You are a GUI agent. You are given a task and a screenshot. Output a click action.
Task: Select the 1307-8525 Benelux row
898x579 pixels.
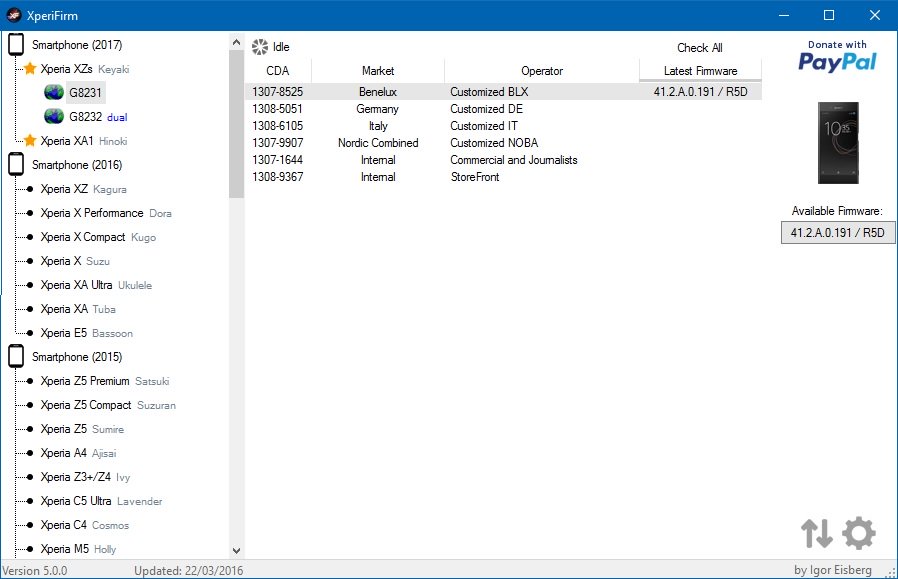coord(503,92)
